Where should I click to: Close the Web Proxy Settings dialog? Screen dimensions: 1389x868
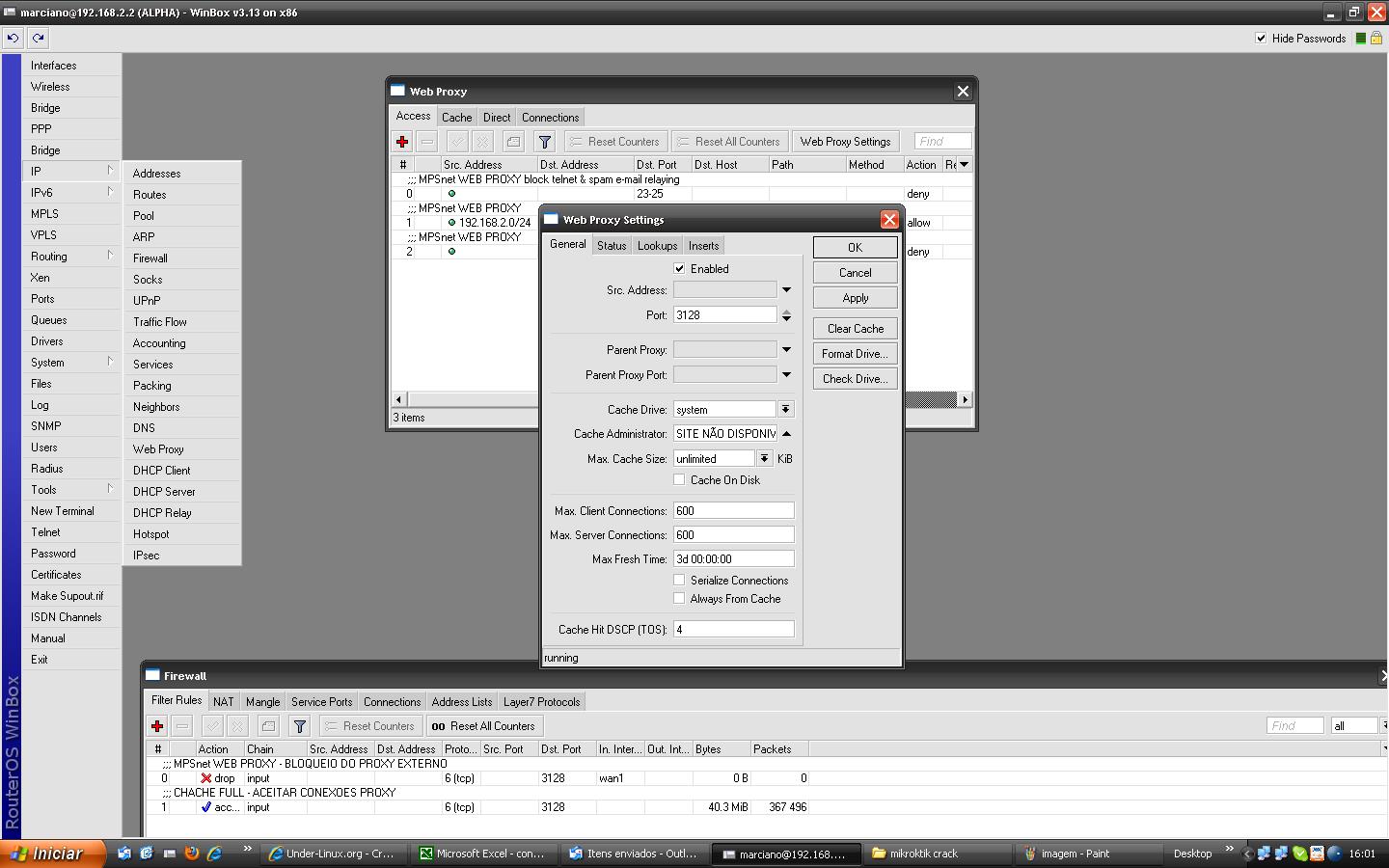coord(889,220)
